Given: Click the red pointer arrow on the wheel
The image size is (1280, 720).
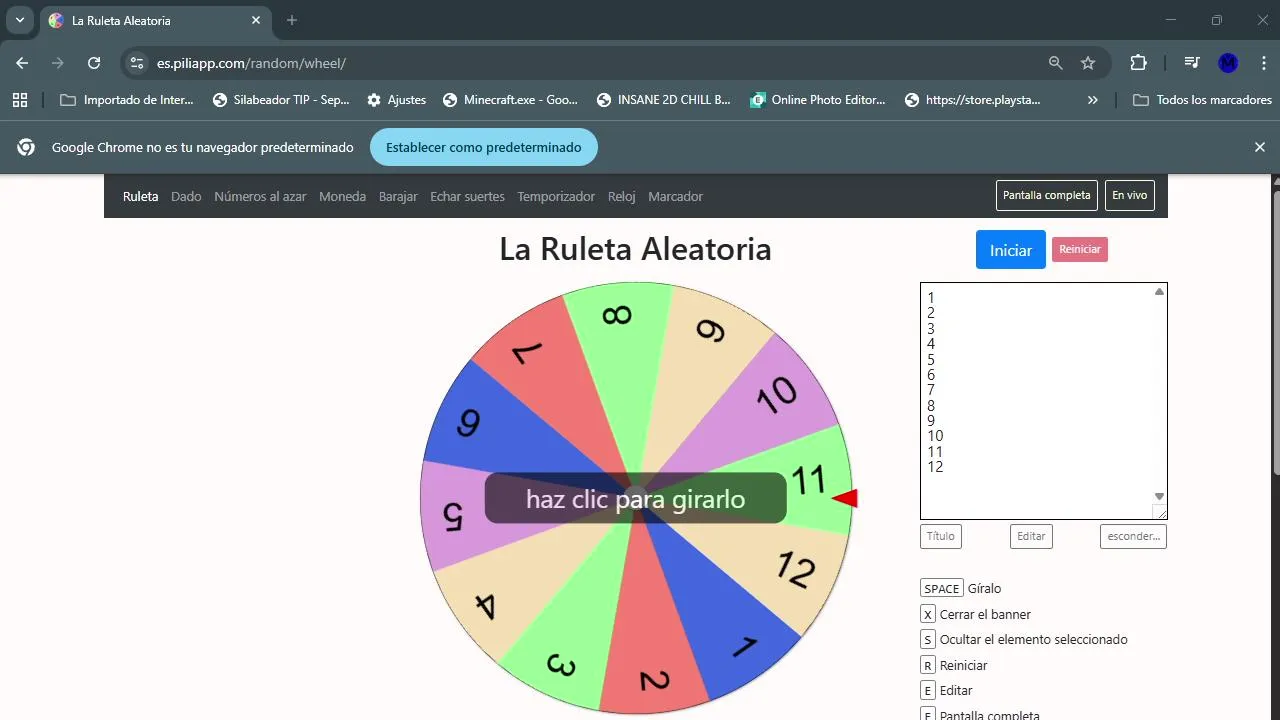Looking at the screenshot, I should click(846, 498).
